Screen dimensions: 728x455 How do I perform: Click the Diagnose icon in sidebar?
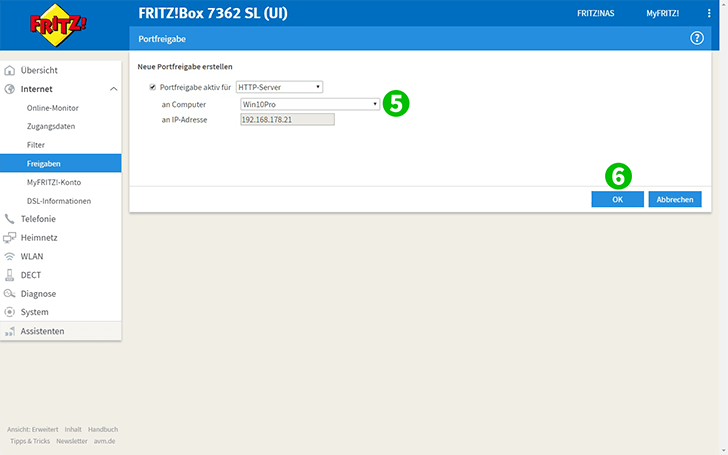click(x=10, y=294)
